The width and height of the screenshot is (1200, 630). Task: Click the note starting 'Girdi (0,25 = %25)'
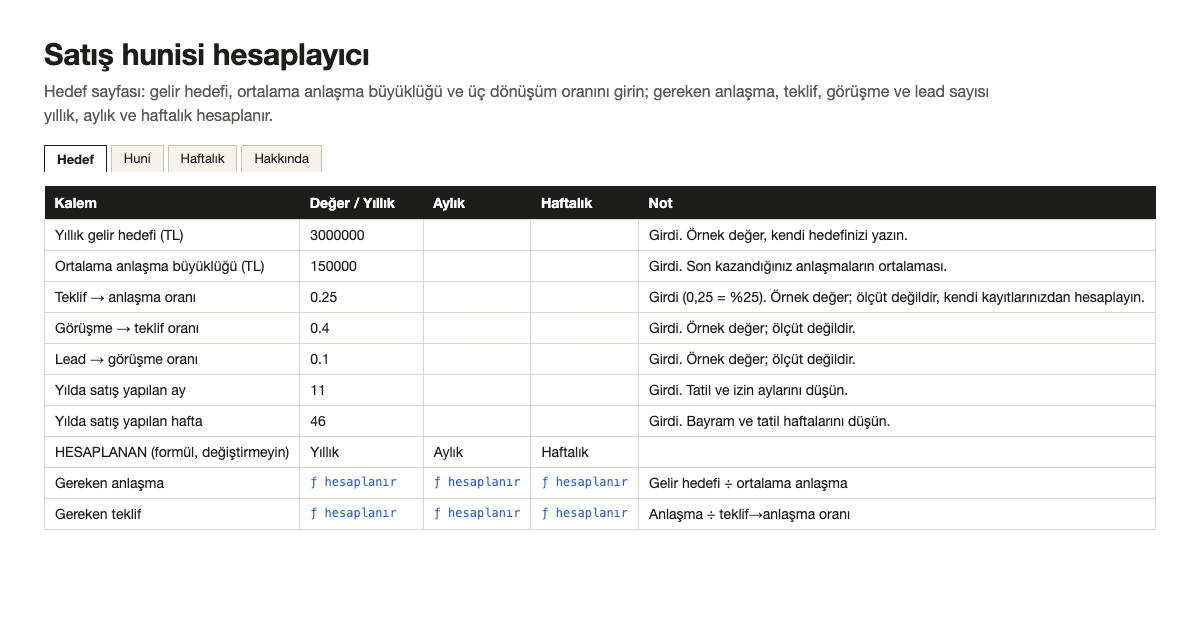(896, 297)
